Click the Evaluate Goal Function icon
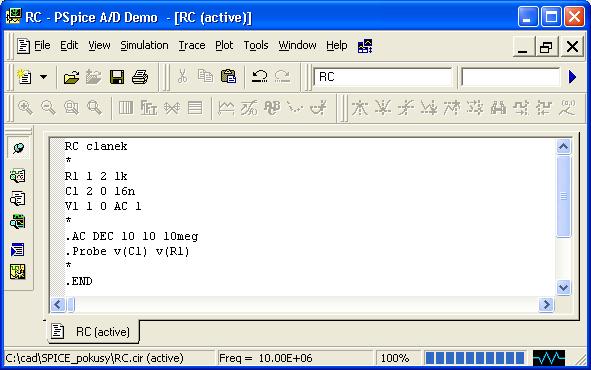This screenshot has width=591, height=370. (x=249, y=108)
